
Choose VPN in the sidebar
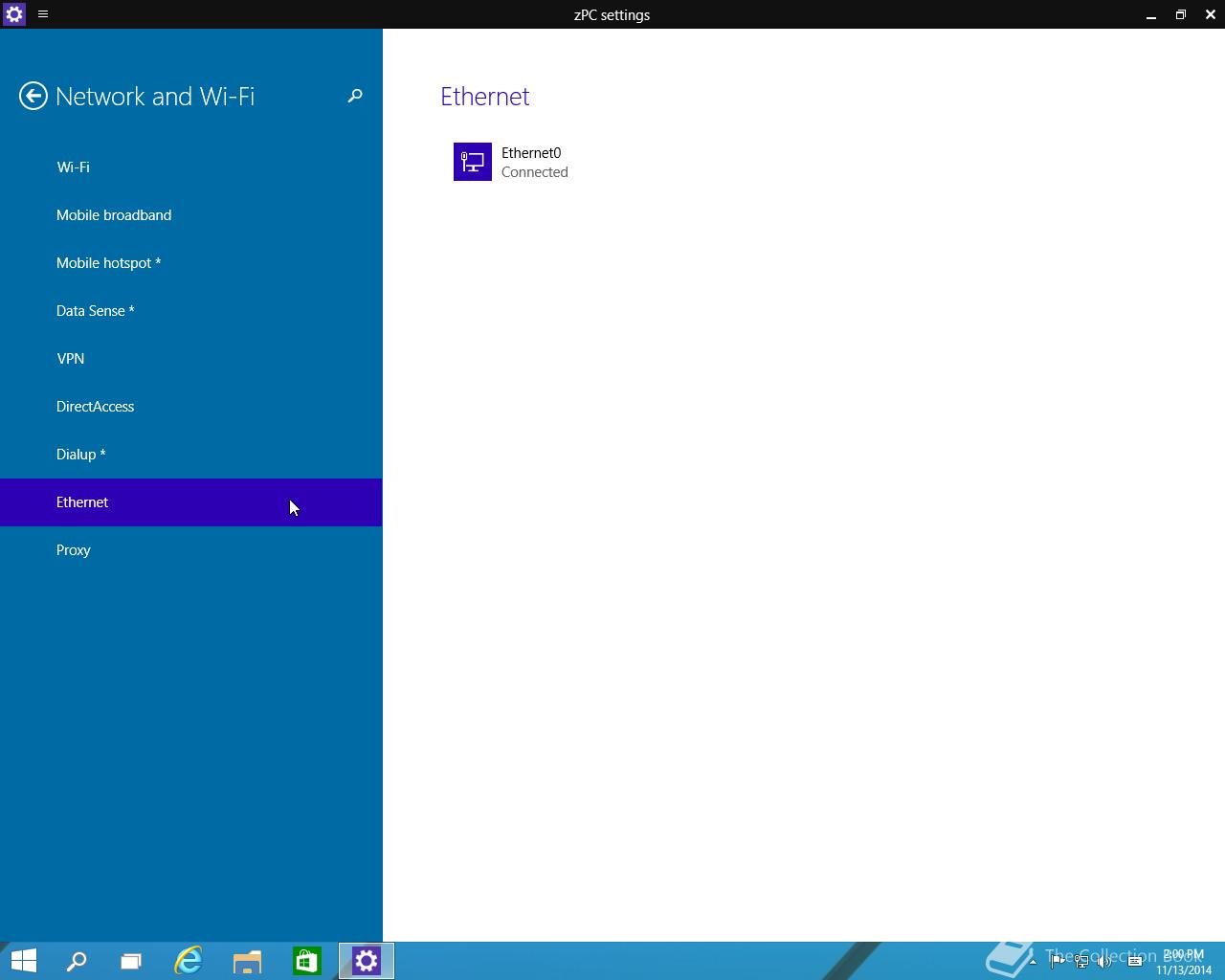pos(191,359)
